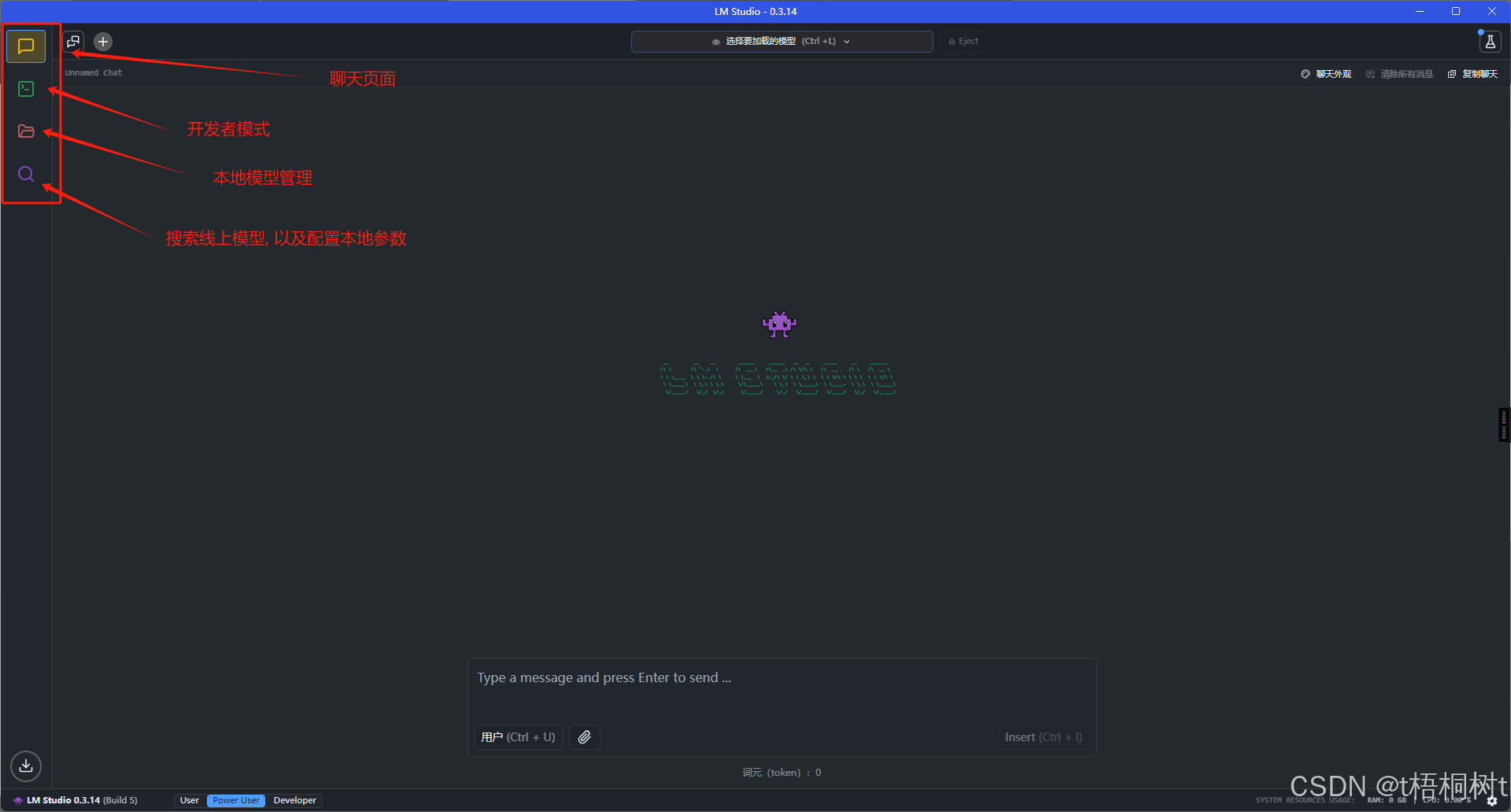Click 复制聊天 duplicate chat button
This screenshot has height=812, width=1511.
[1472, 74]
